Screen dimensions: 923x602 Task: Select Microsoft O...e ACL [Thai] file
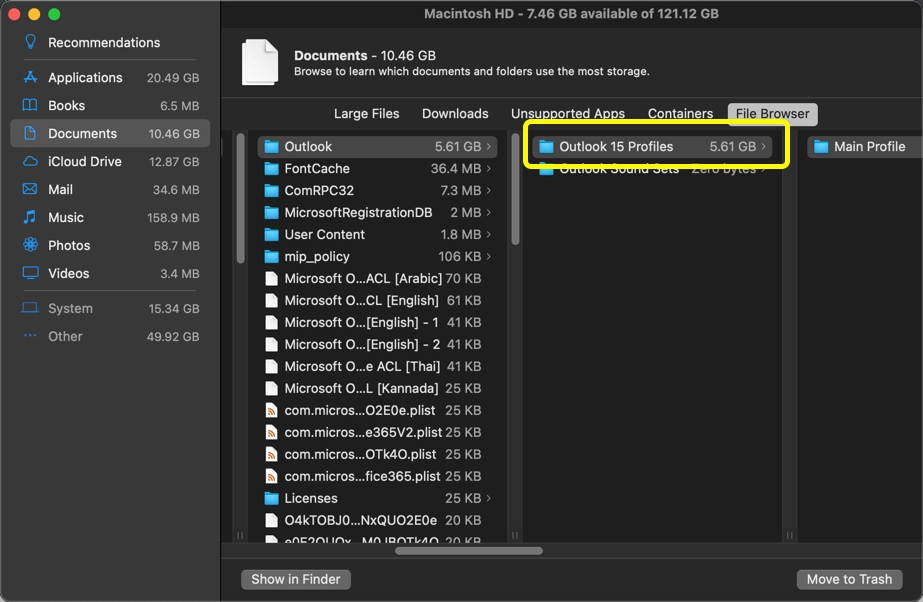pos(377,367)
